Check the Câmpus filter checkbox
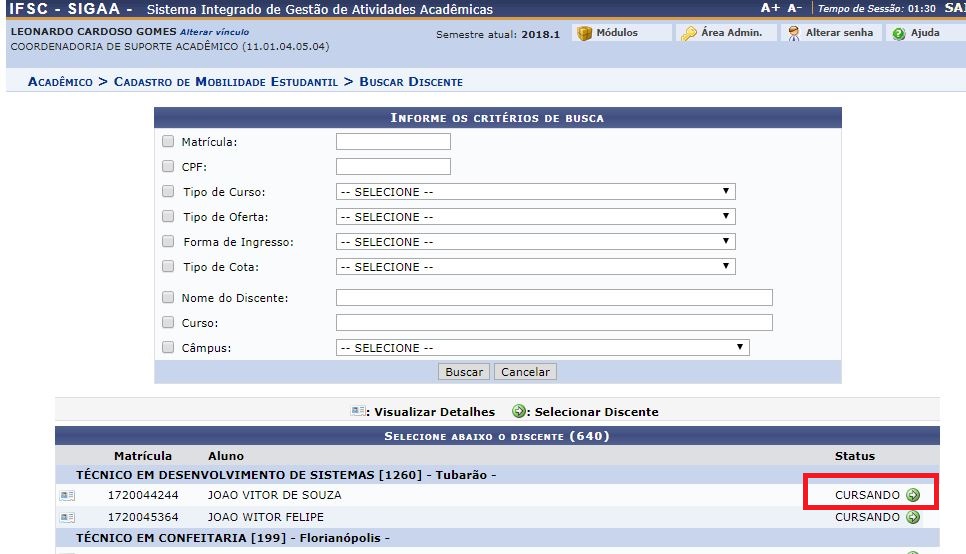This screenshot has height=554, width=966. pos(168,347)
